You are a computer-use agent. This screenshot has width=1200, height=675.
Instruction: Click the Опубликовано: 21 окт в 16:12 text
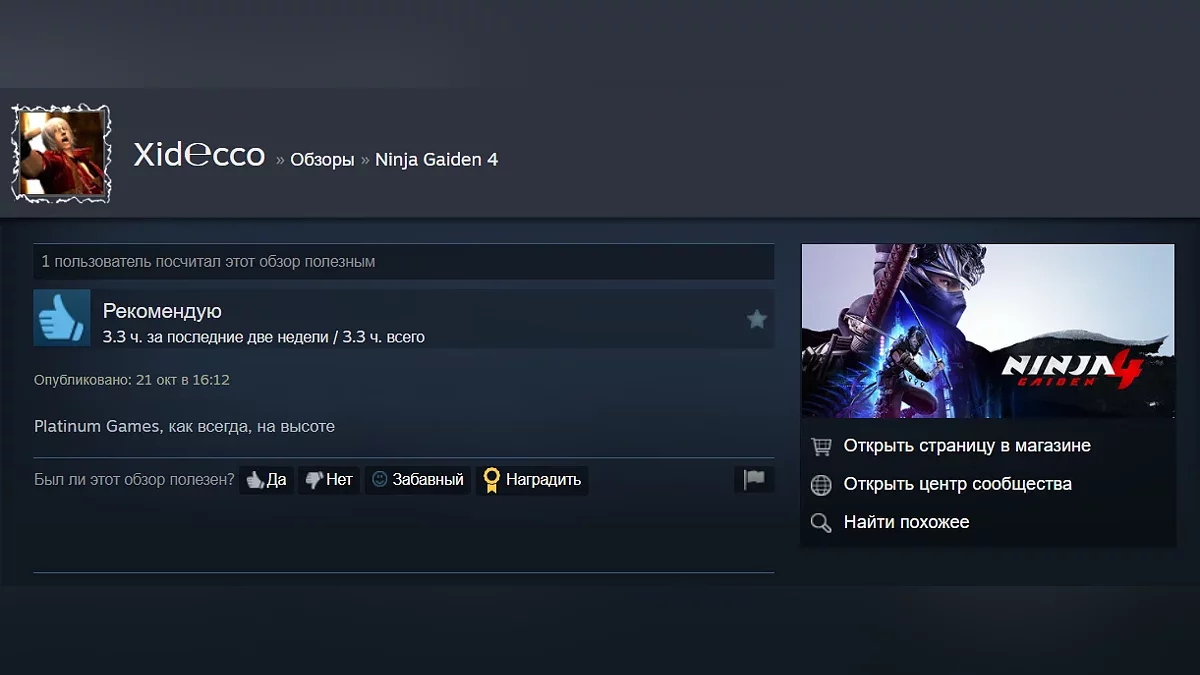point(132,380)
